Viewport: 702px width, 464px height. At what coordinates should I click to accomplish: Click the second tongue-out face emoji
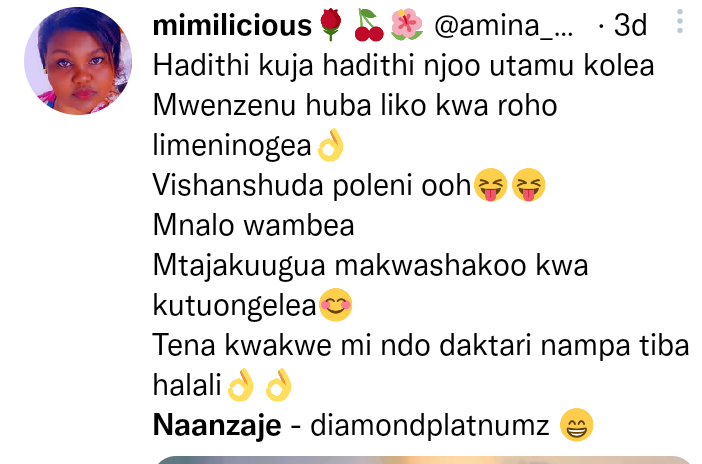pos(528,185)
